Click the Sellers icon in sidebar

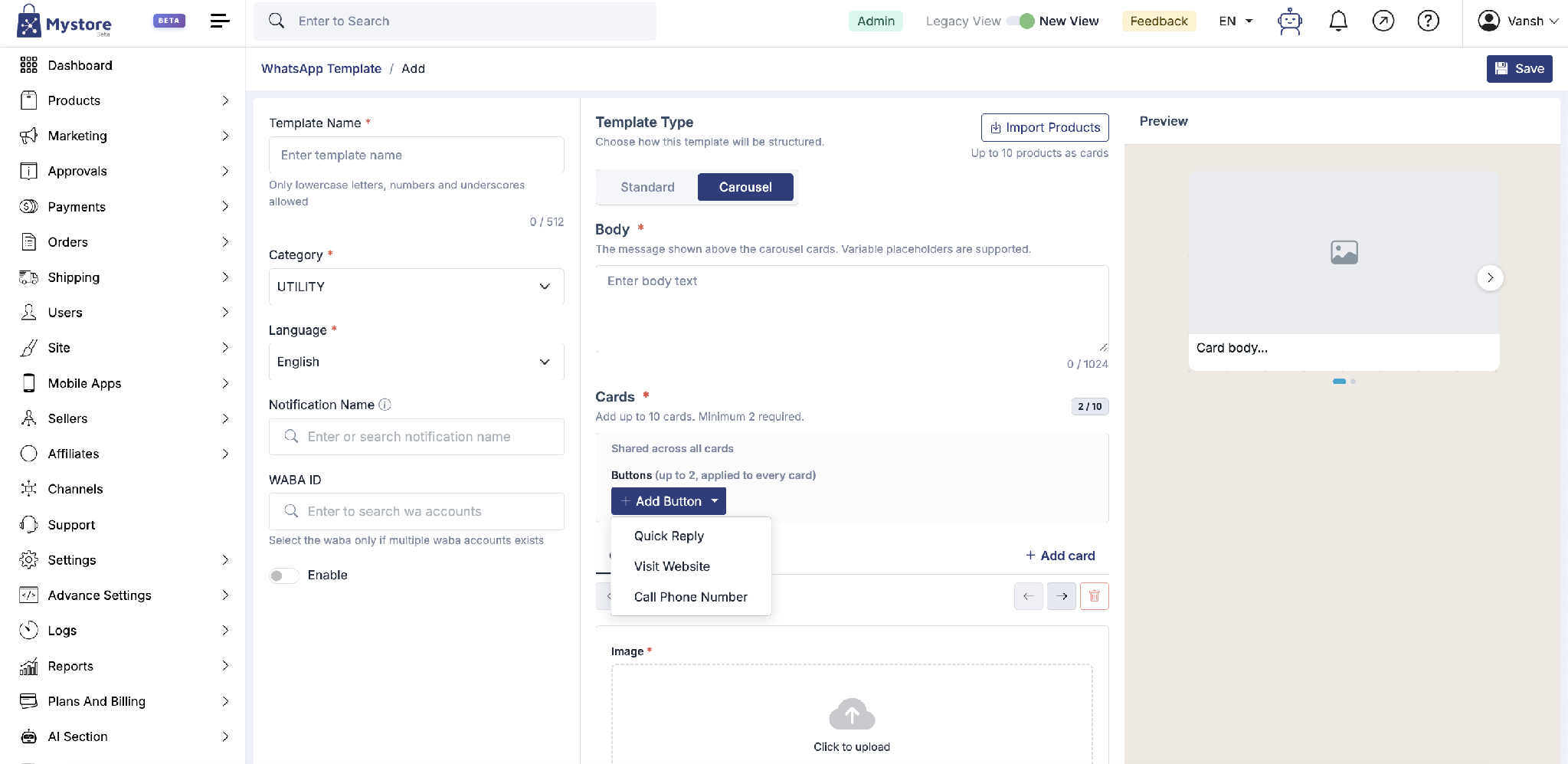28,418
